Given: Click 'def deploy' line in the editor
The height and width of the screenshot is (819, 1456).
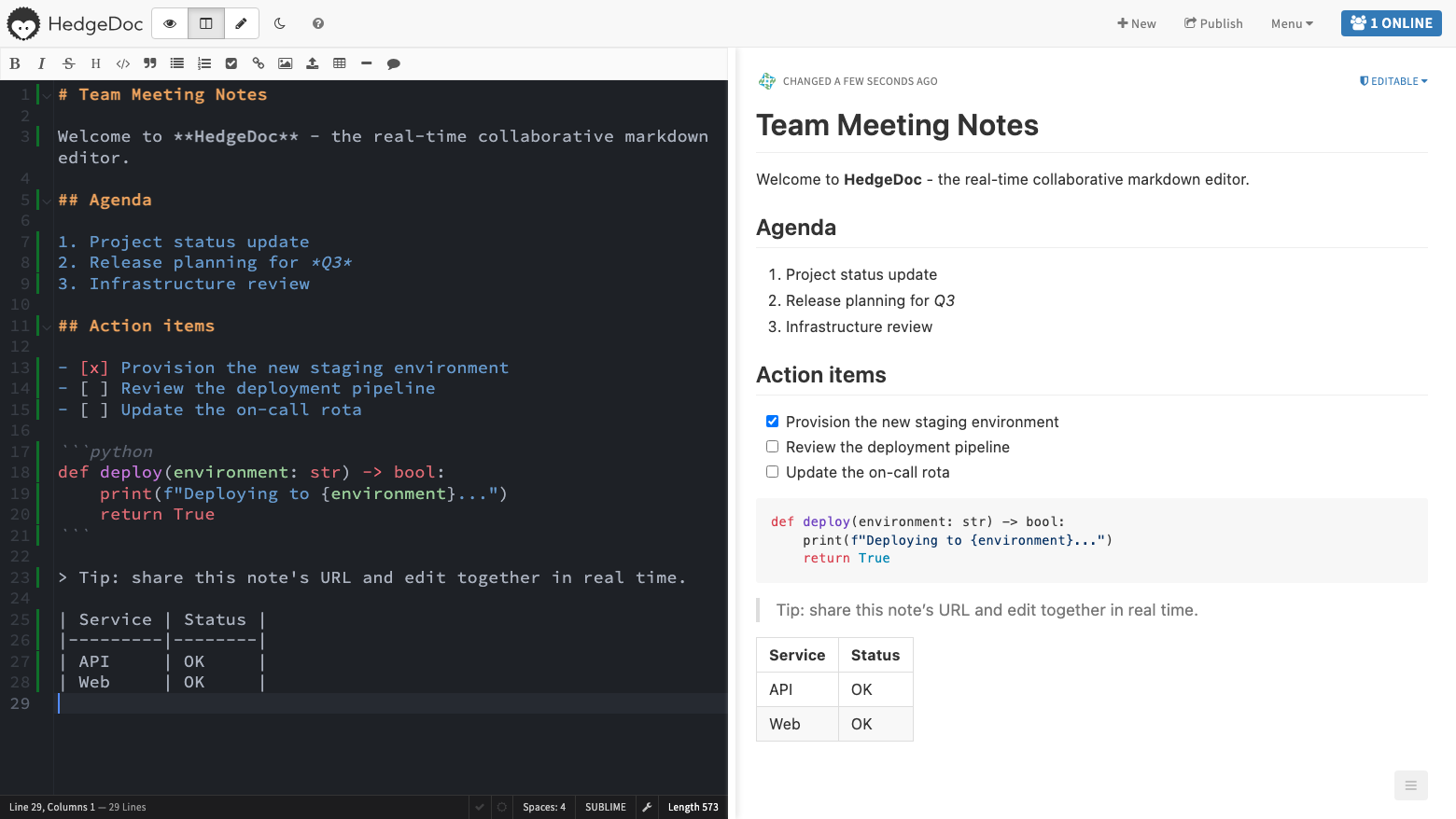Looking at the screenshot, I should coord(252,472).
